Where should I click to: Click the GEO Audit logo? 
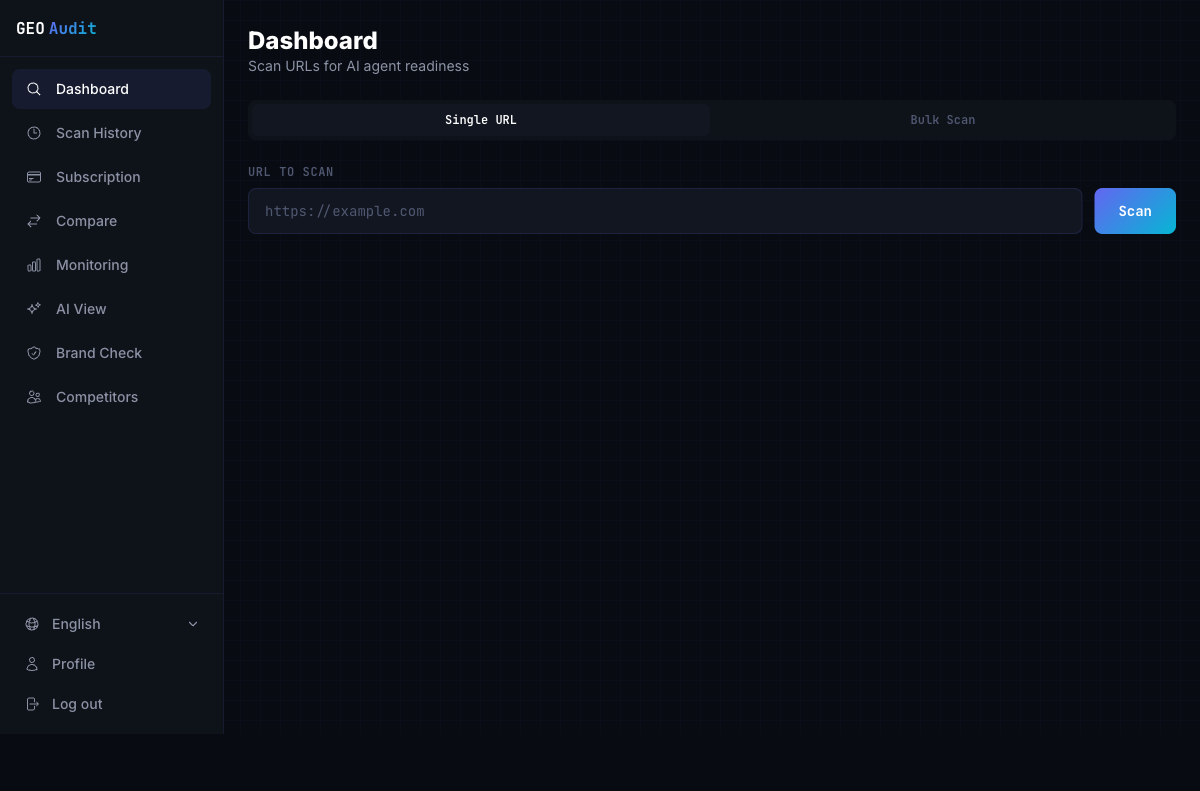click(56, 28)
